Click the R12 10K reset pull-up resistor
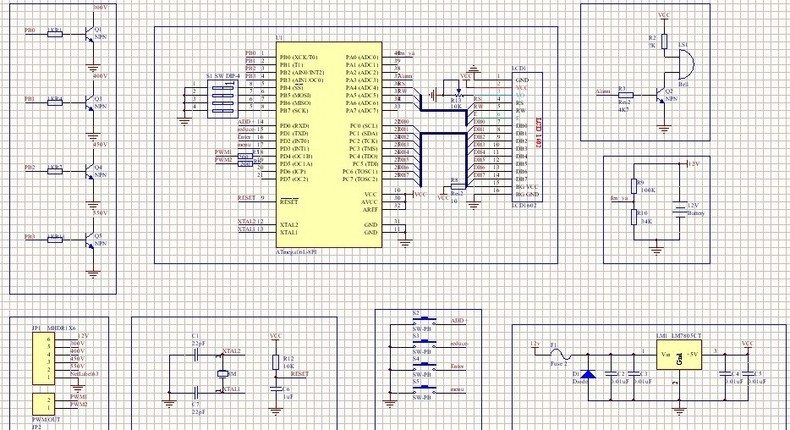790x430 pixels. [x=276, y=365]
